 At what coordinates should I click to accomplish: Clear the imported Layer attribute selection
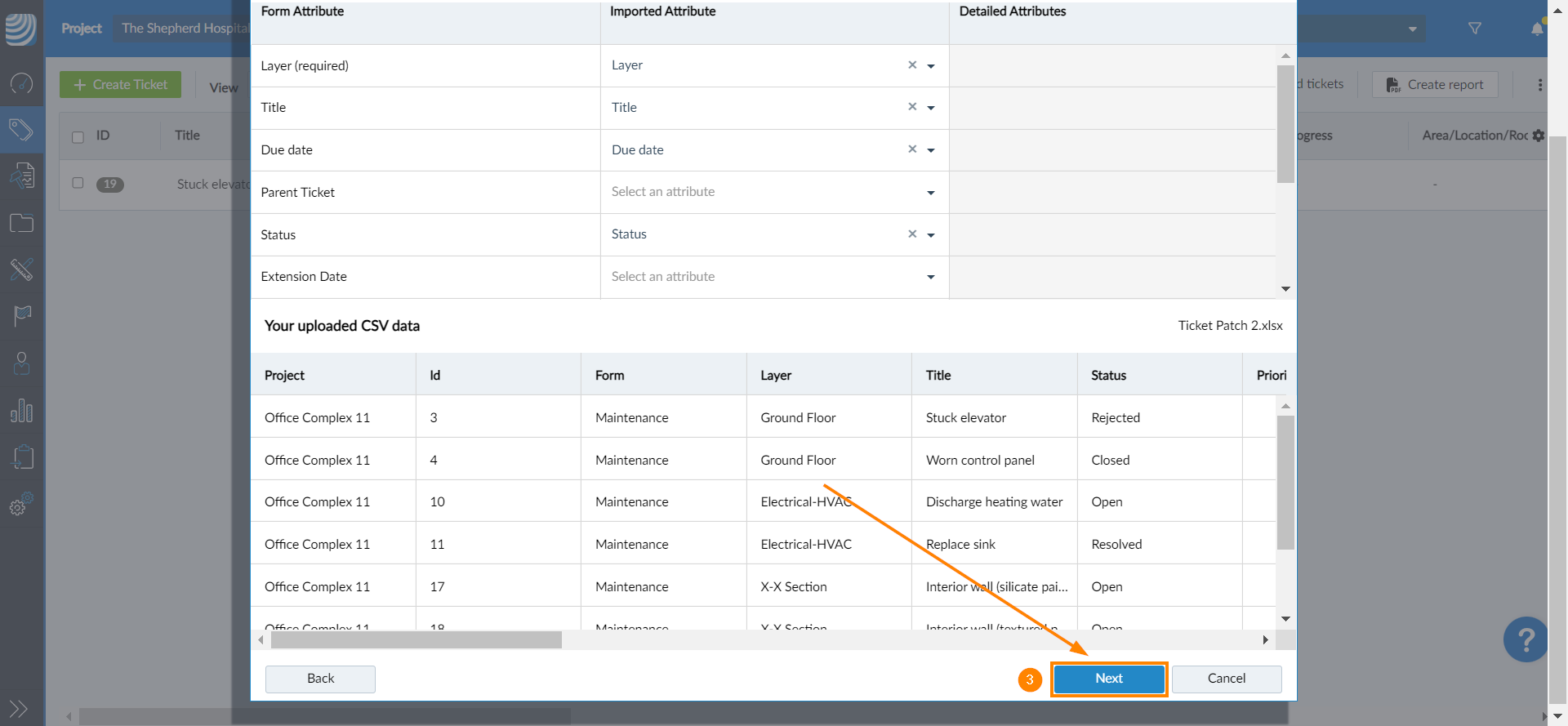coord(912,65)
